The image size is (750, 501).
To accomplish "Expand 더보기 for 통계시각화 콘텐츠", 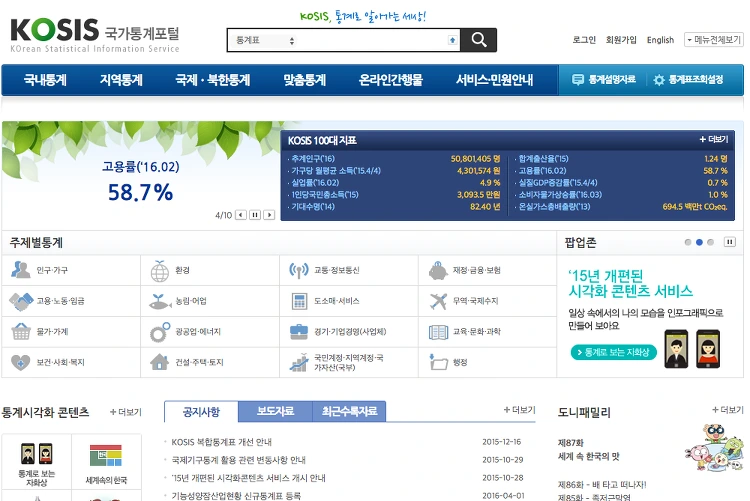I will pyautogui.click(x=126, y=412).
